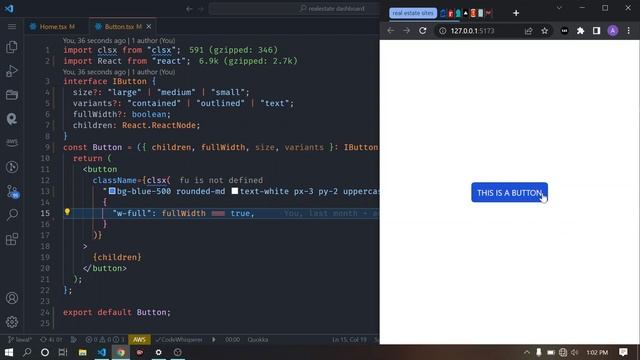
Task: Click the 'real estate sites' Chrome tab group
Action: click(413, 13)
